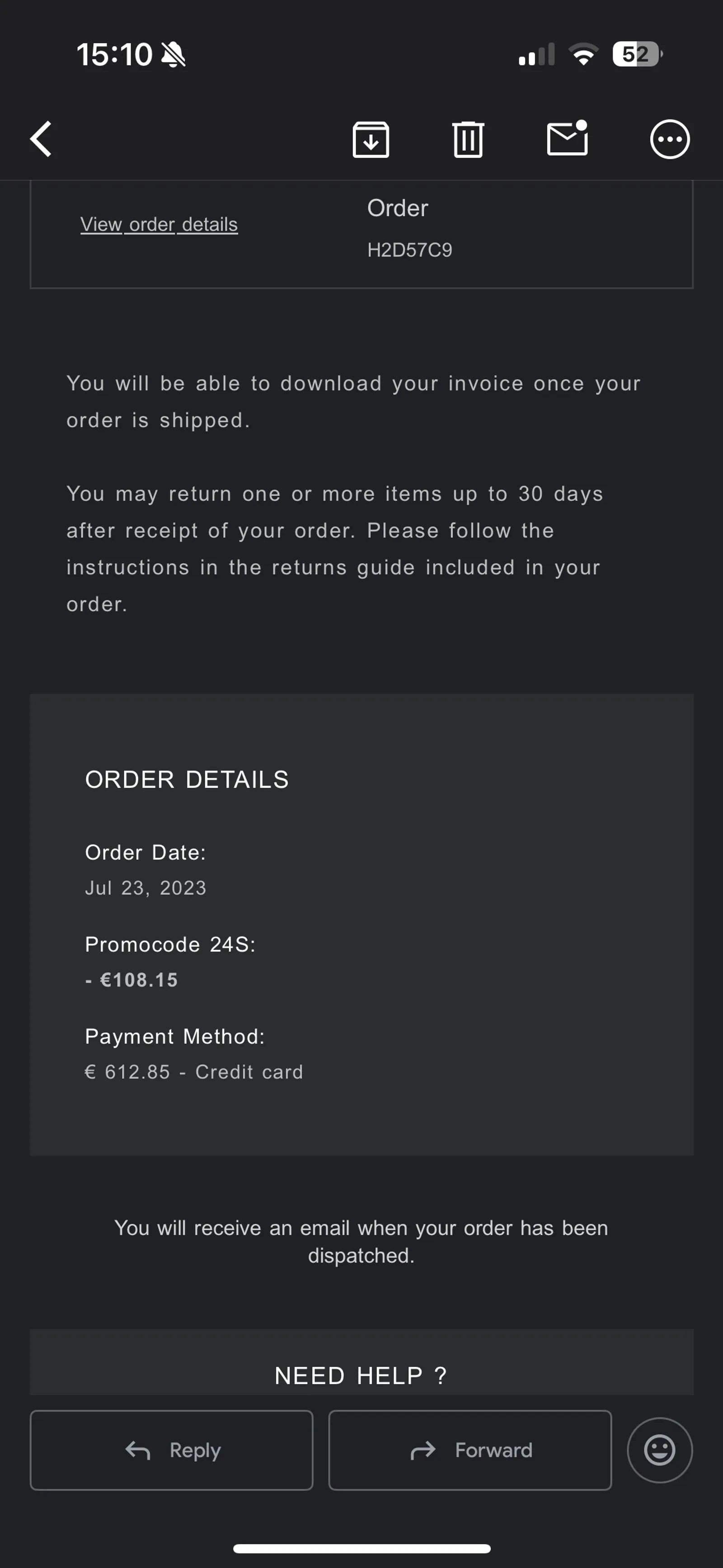Tap the ORDER DETAILS heading
The height and width of the screenshot is (1568, 723).
pyautogui.click(x=187, y=780)
